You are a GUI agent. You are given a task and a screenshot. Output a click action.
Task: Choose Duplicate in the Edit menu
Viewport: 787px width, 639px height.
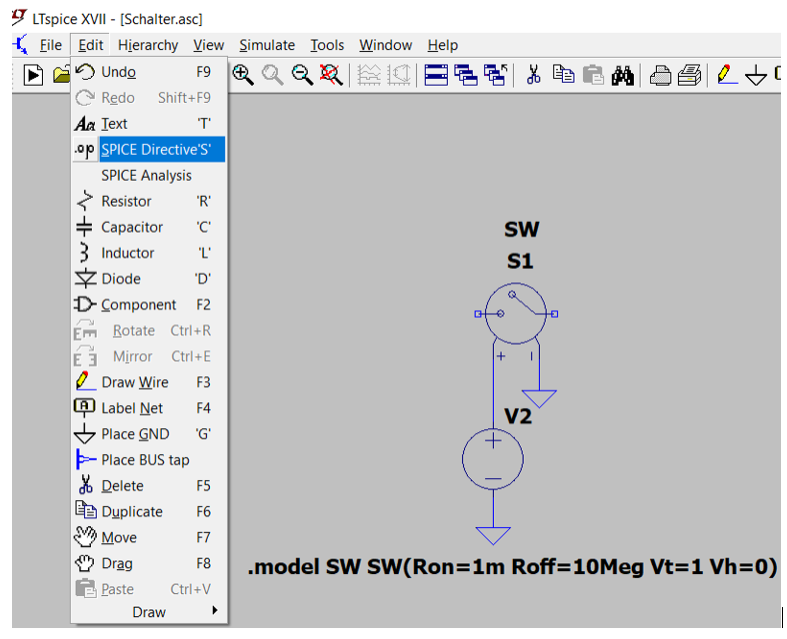tap(149, 512)
